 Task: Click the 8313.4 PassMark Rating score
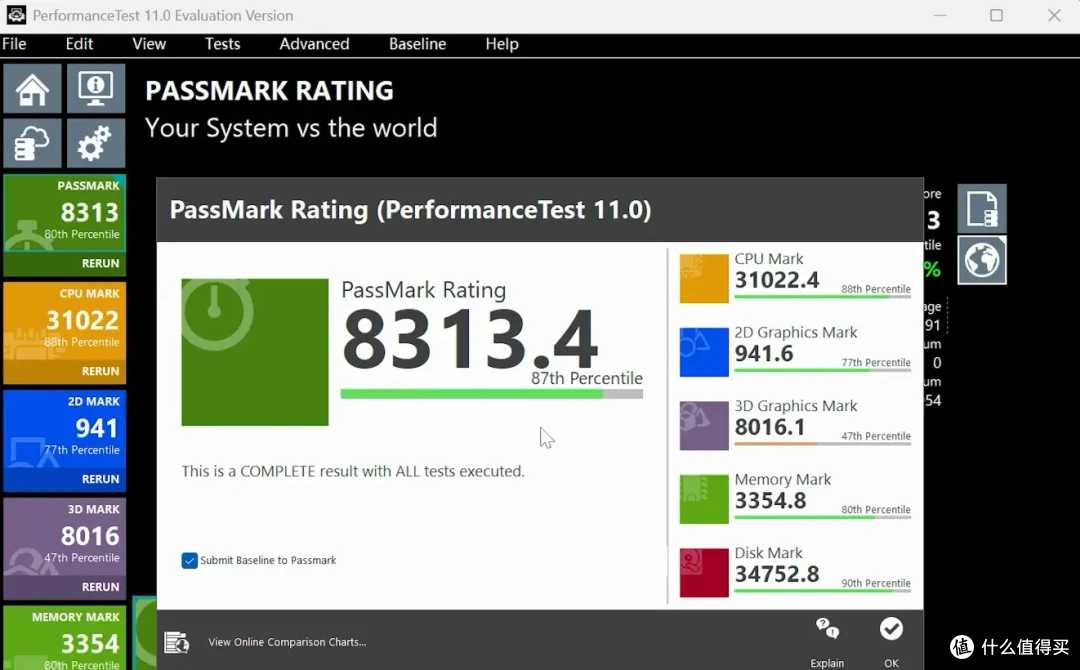[x=470, y=339]
